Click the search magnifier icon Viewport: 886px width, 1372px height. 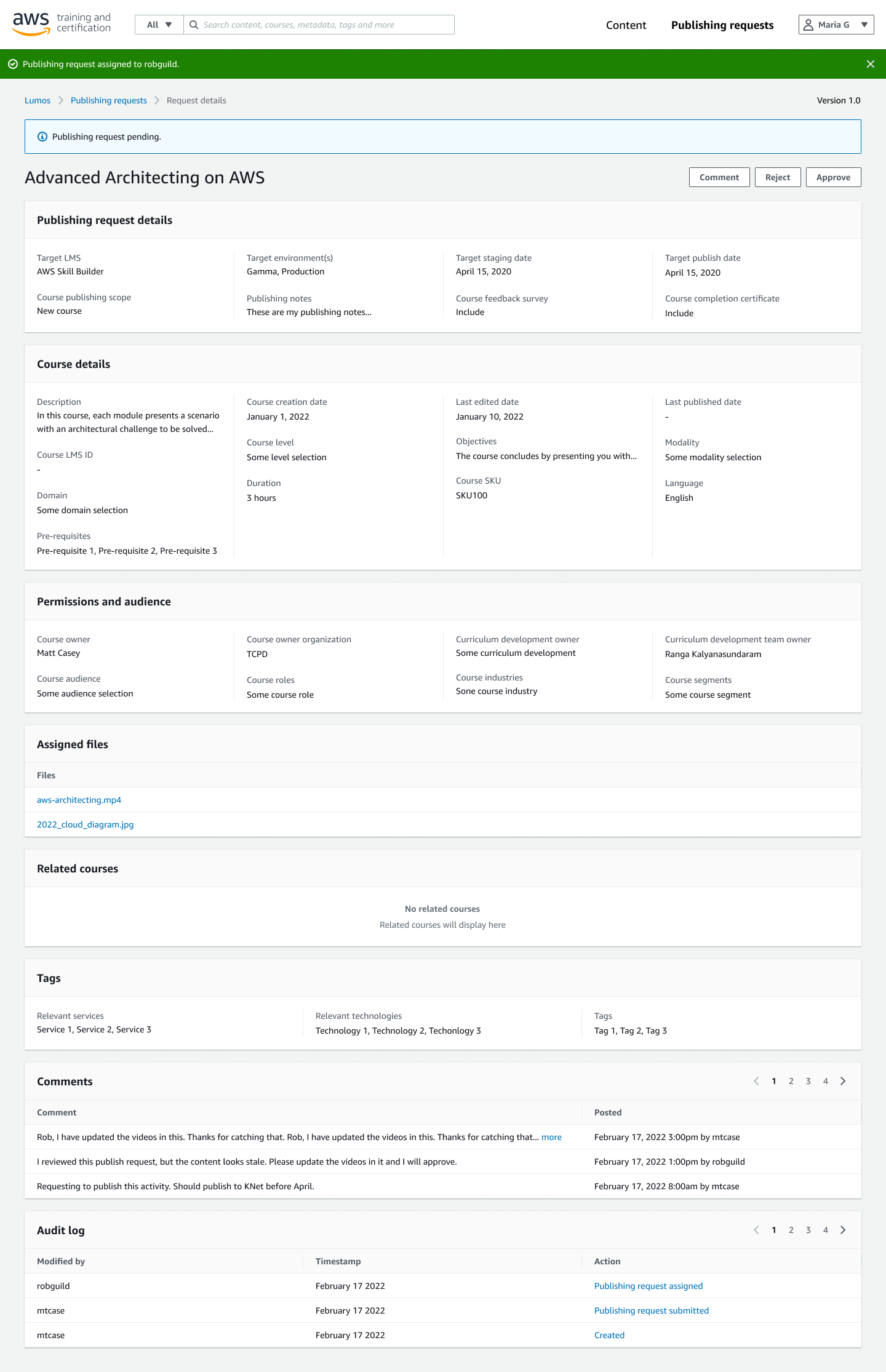(x=194, y=25)
